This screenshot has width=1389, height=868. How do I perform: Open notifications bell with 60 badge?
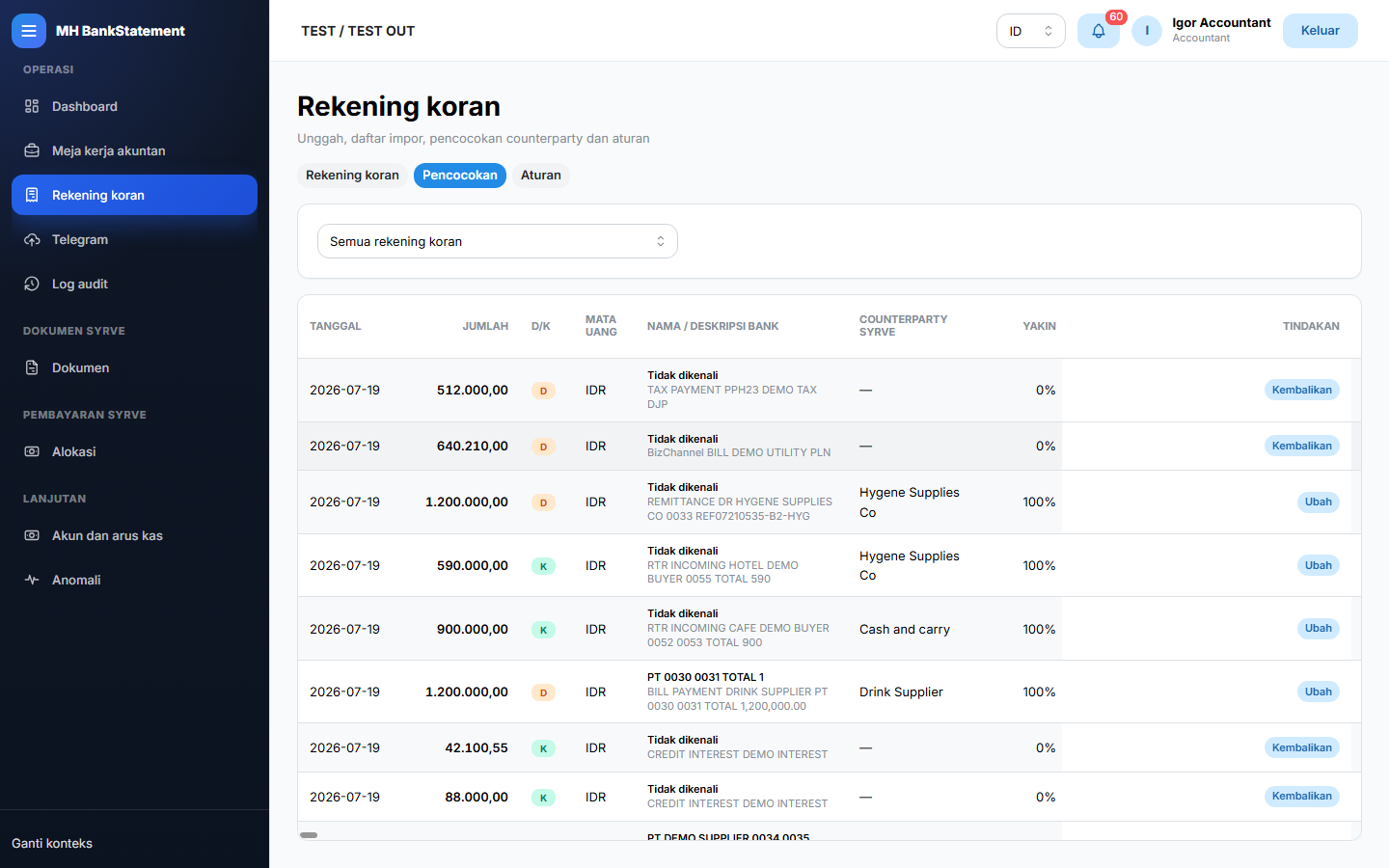click(x=1099, y=31)
